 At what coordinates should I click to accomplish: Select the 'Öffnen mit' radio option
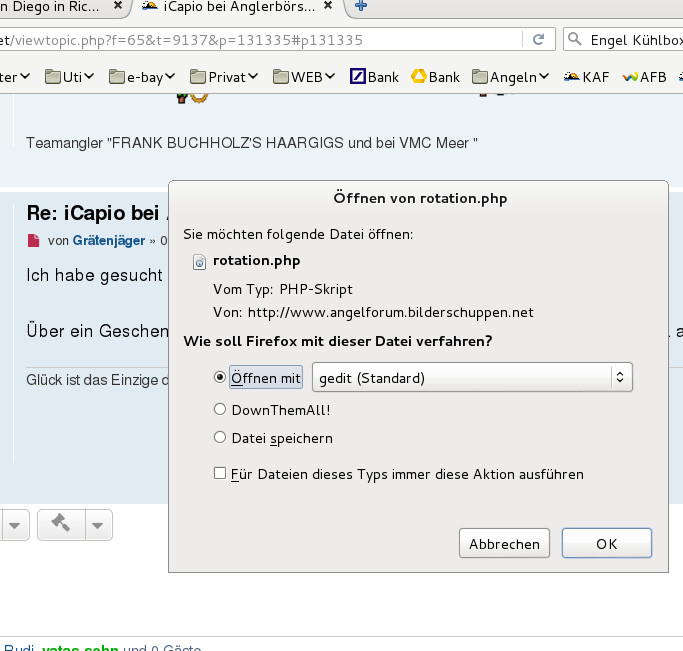point(220,378)
